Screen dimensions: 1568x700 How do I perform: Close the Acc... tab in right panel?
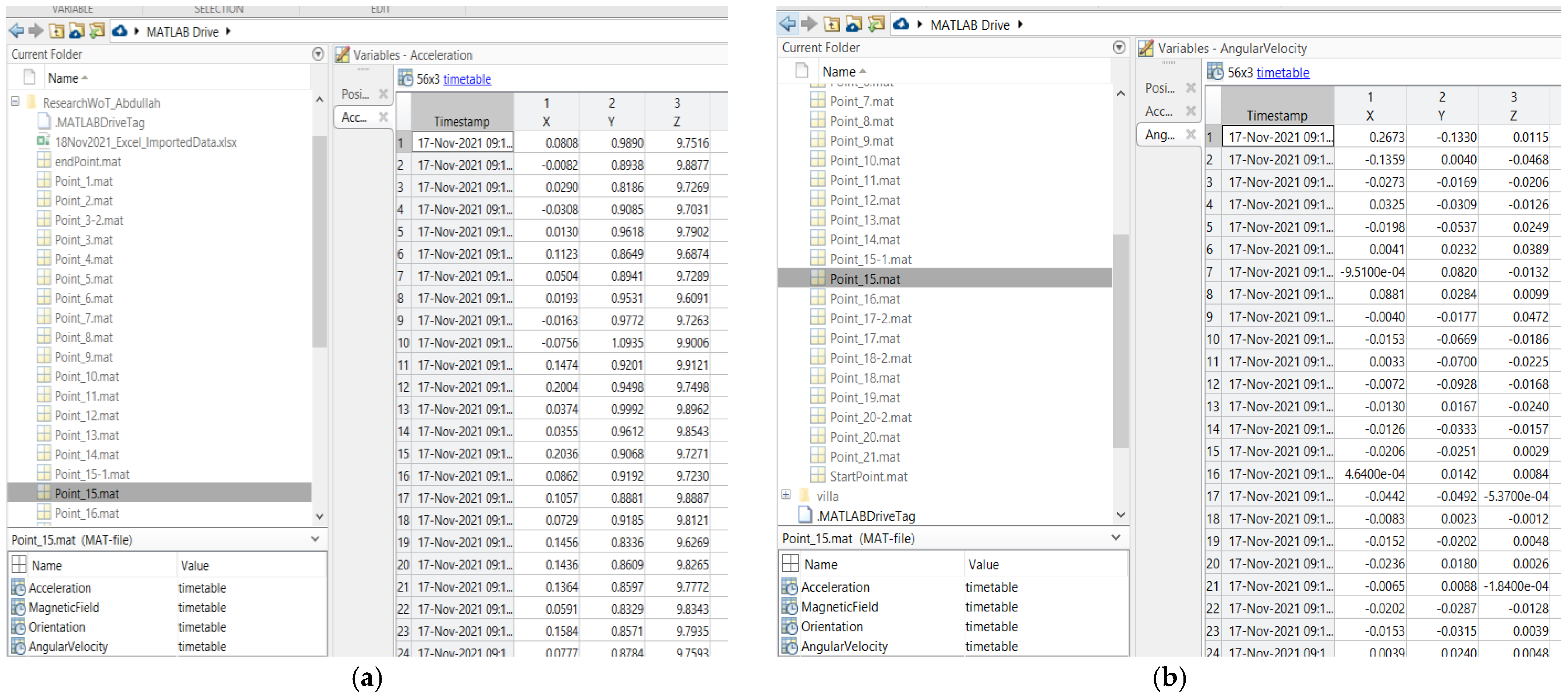(1190, 111)
